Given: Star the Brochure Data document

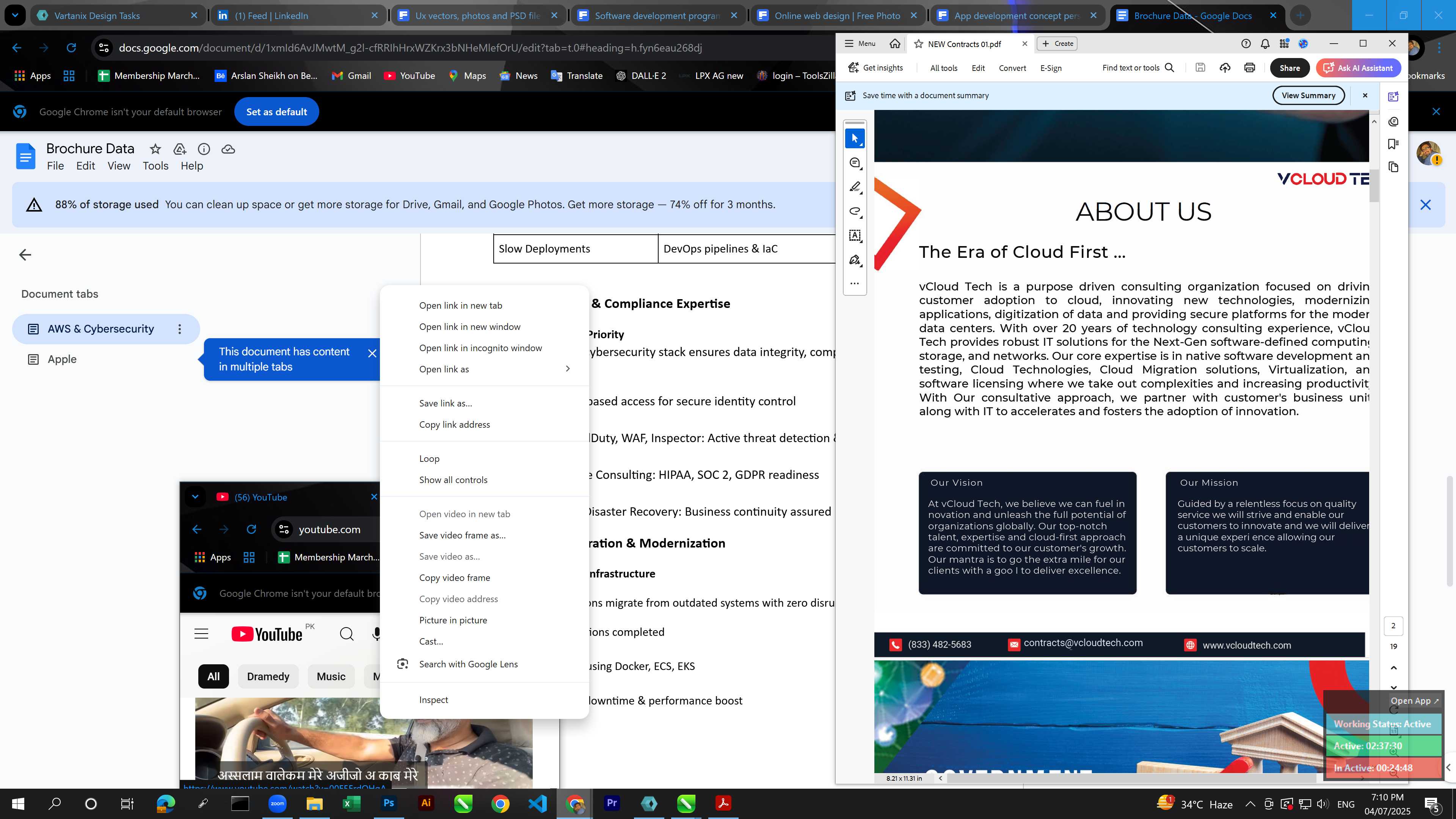Looking at the screenshot, I should click(x=155, y=149).
